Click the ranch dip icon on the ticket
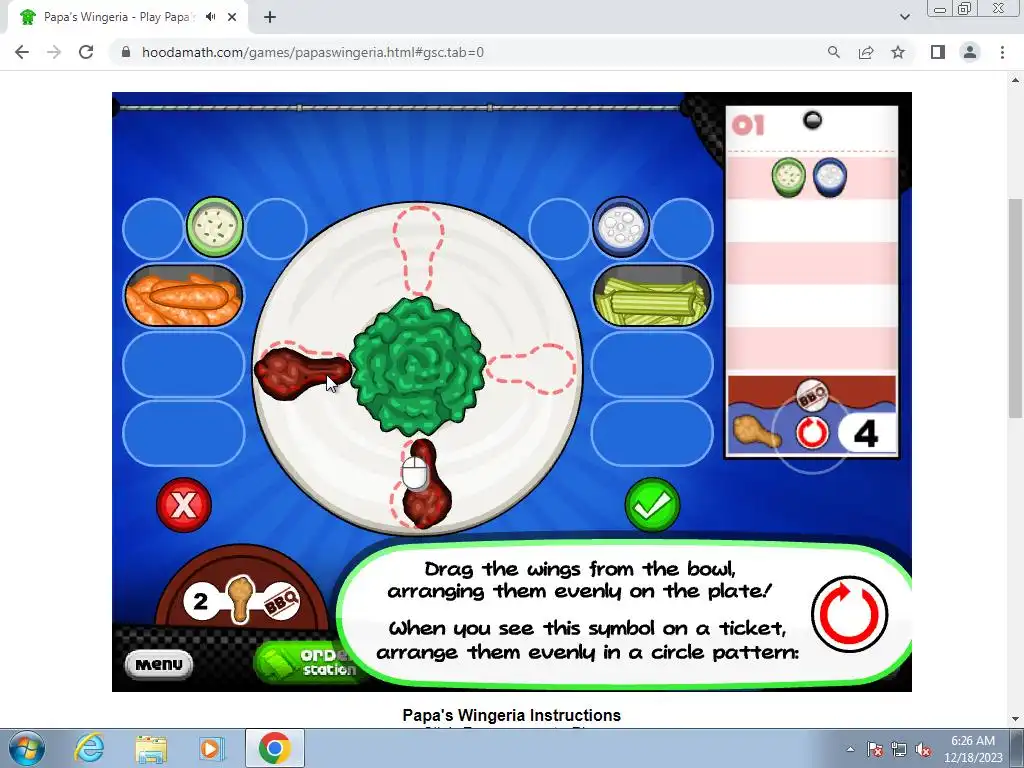 coord(788,178)
